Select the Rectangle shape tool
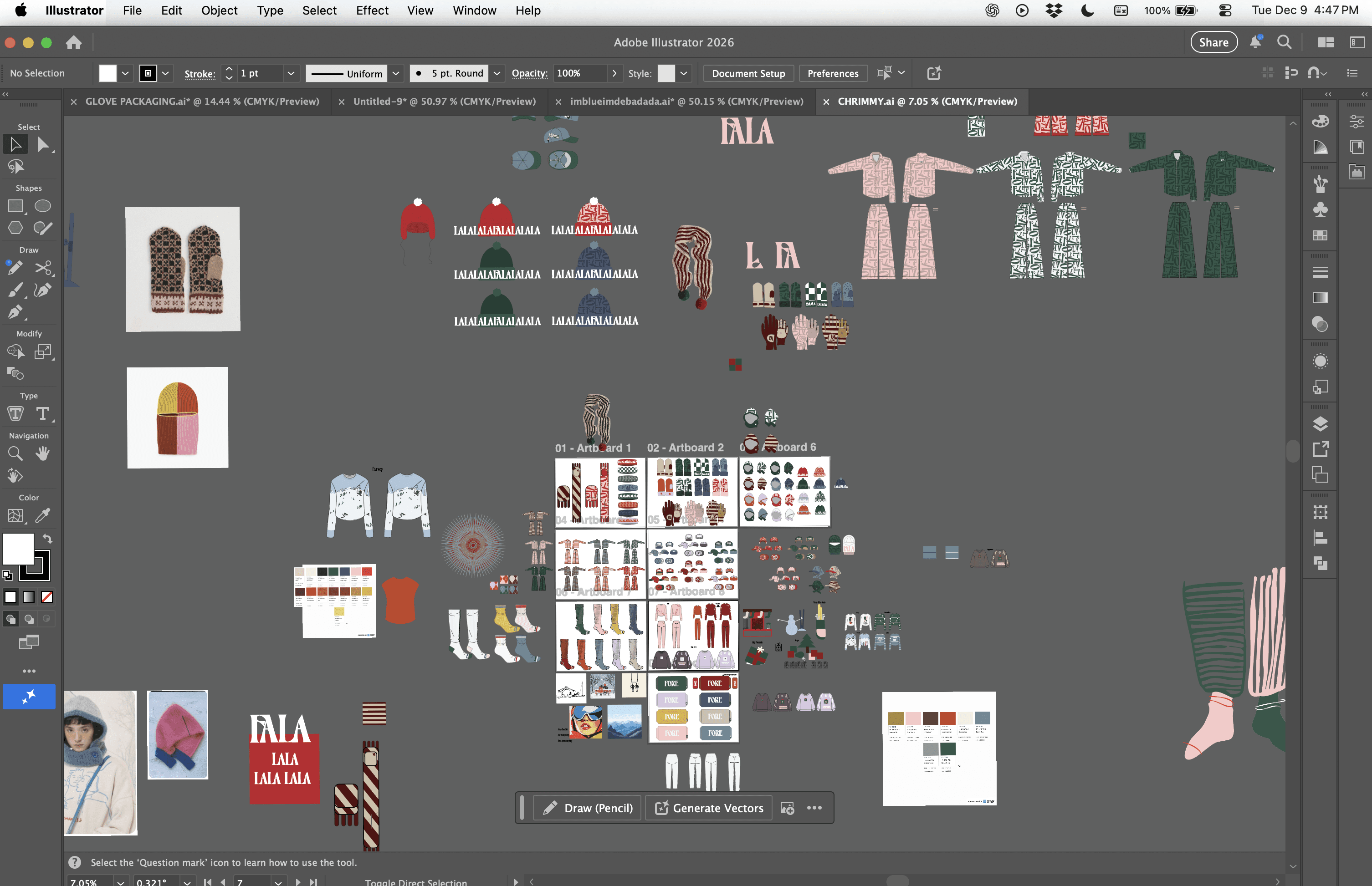This screenshot has height=886, width=1372. coord(15,206)
